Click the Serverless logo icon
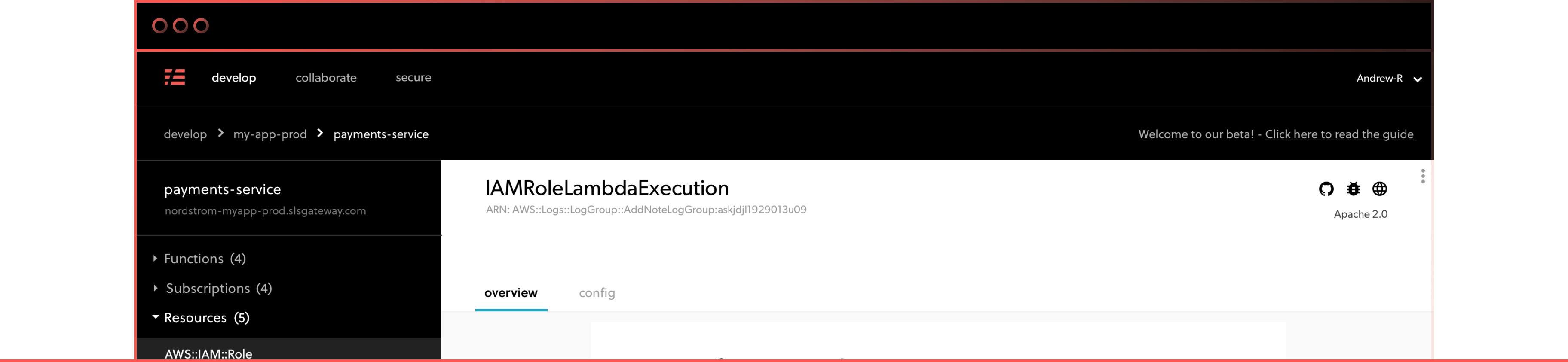Screen dimensions: 1568x362 (175, 77)
